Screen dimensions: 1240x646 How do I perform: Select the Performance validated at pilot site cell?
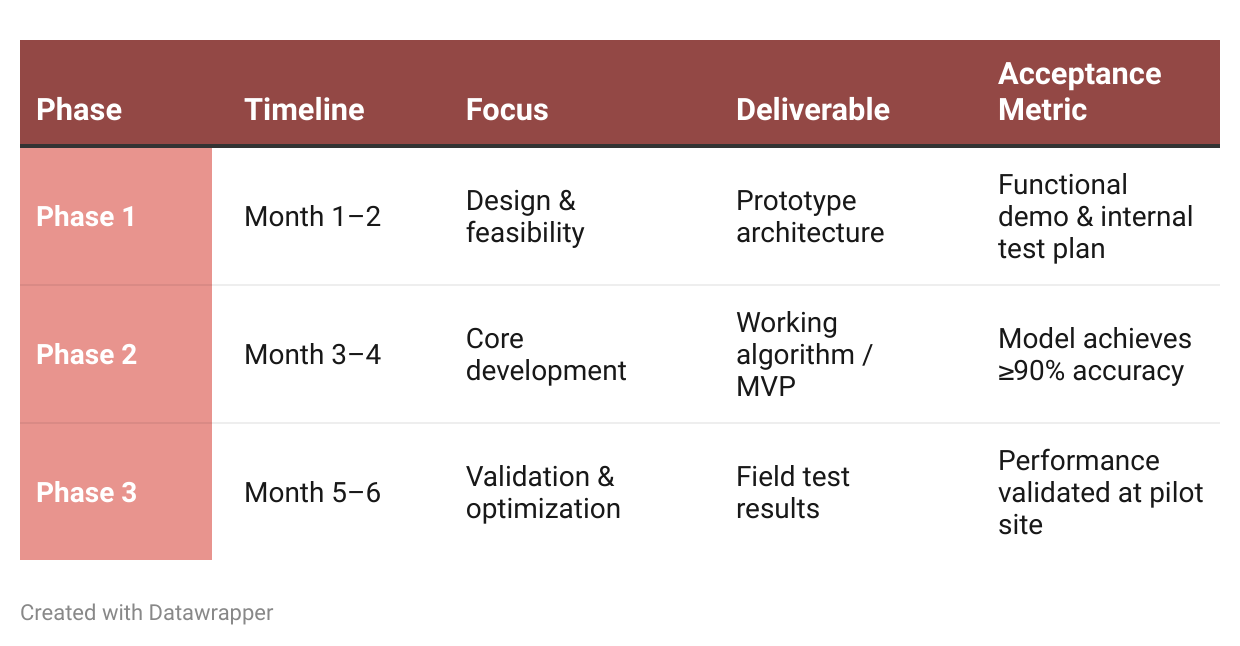pos(1101,493)
